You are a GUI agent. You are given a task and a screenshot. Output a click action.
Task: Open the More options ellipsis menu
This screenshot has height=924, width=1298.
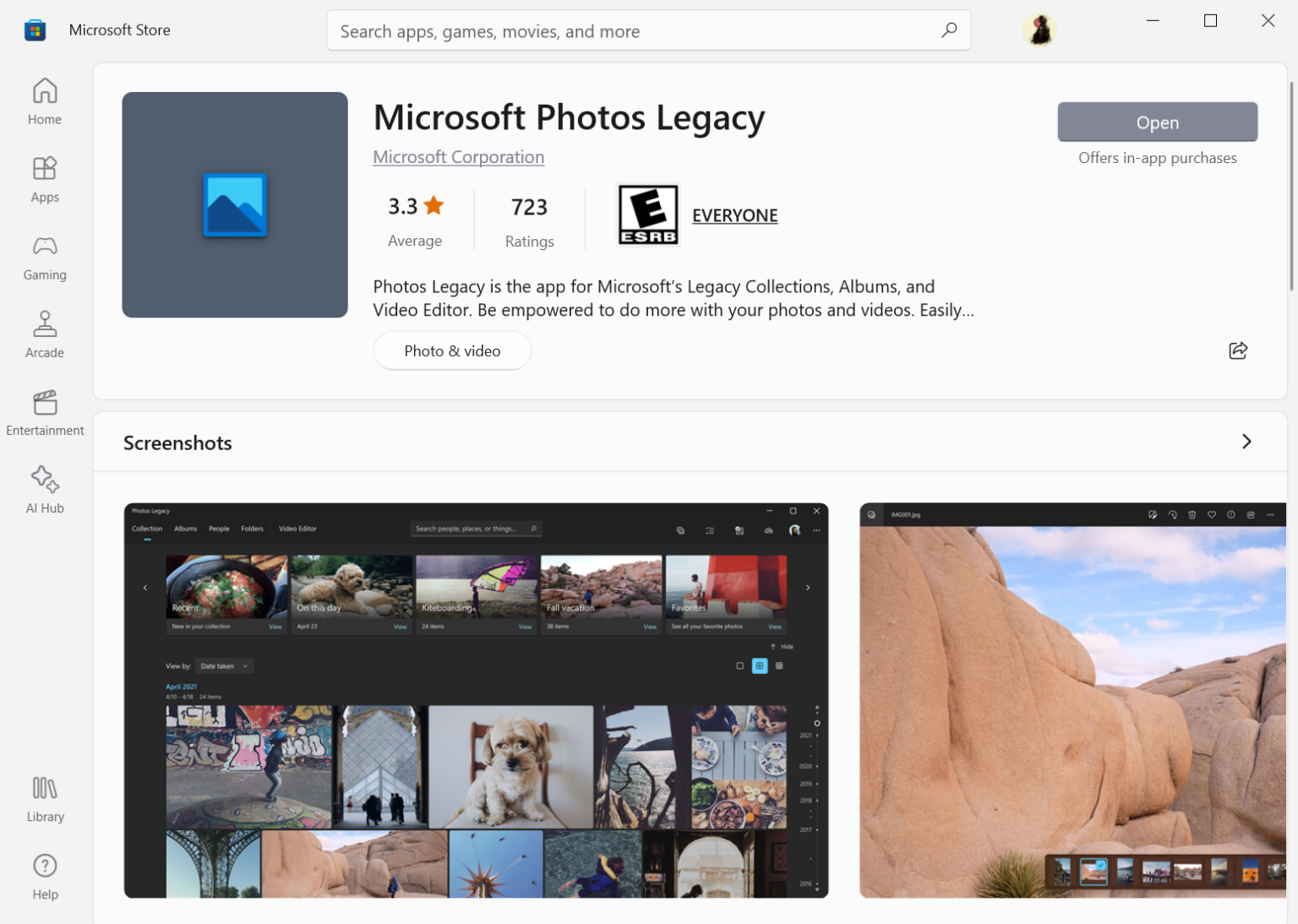pos(816,530)
